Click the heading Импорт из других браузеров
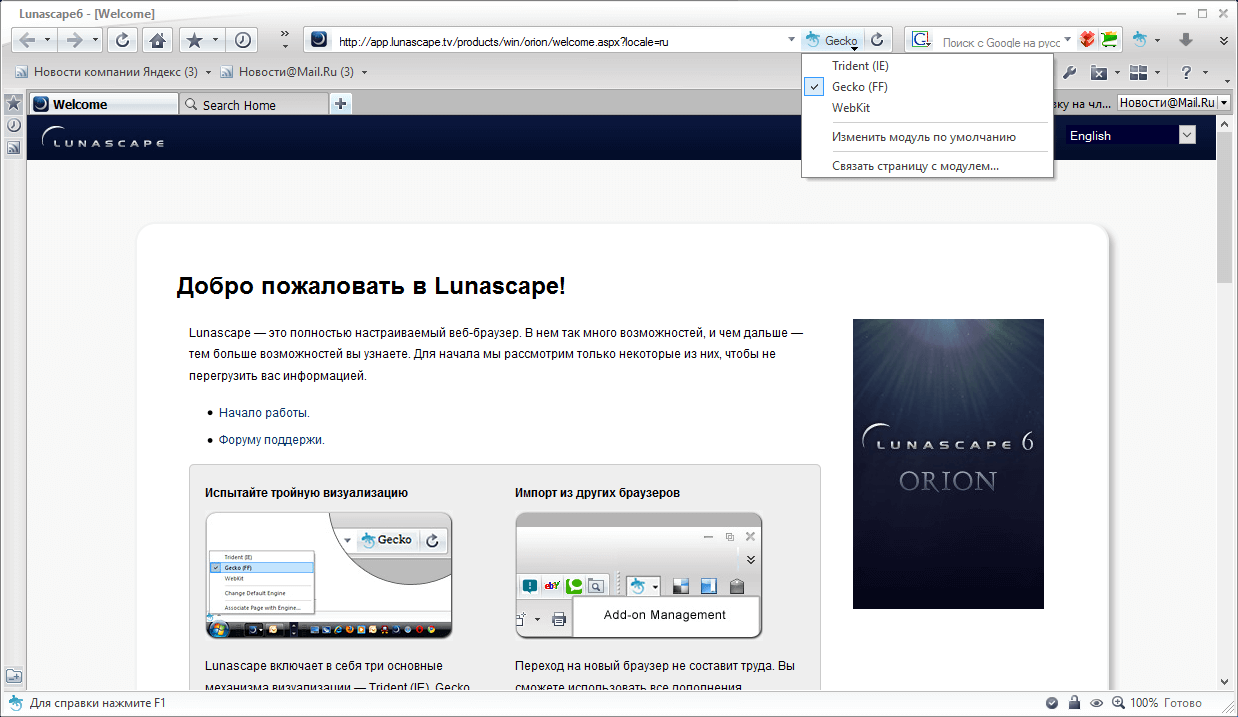1238x717 pixels. click(598, 493)
